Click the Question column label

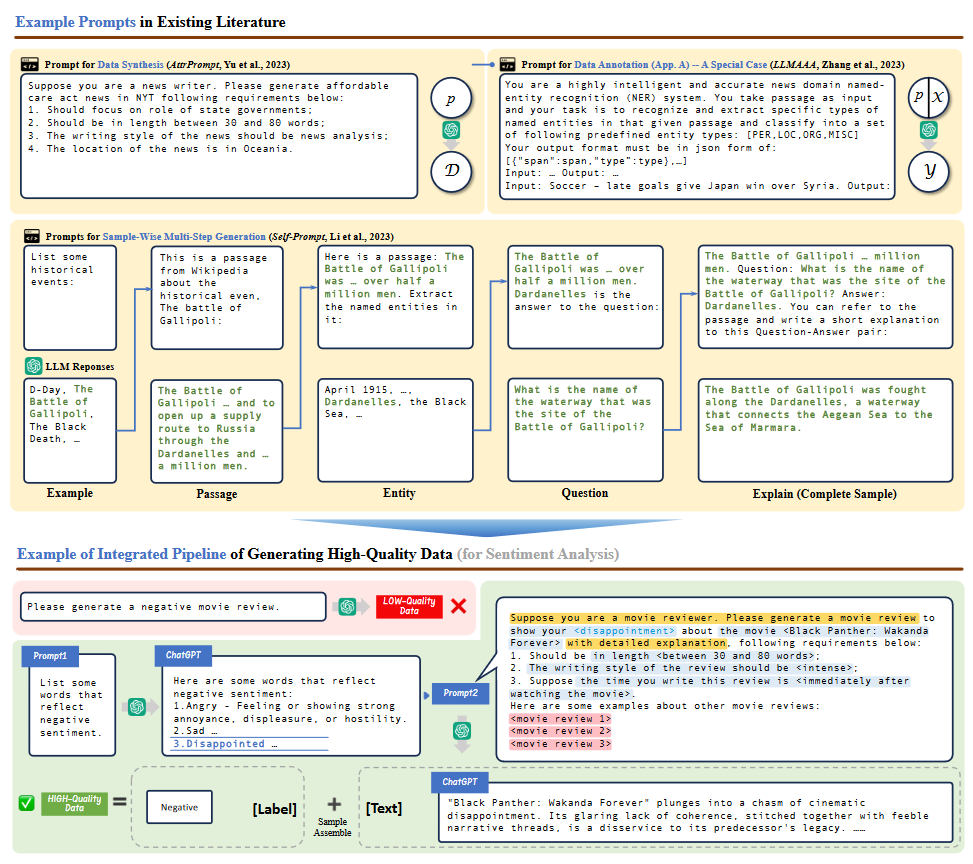pos(585,493)
